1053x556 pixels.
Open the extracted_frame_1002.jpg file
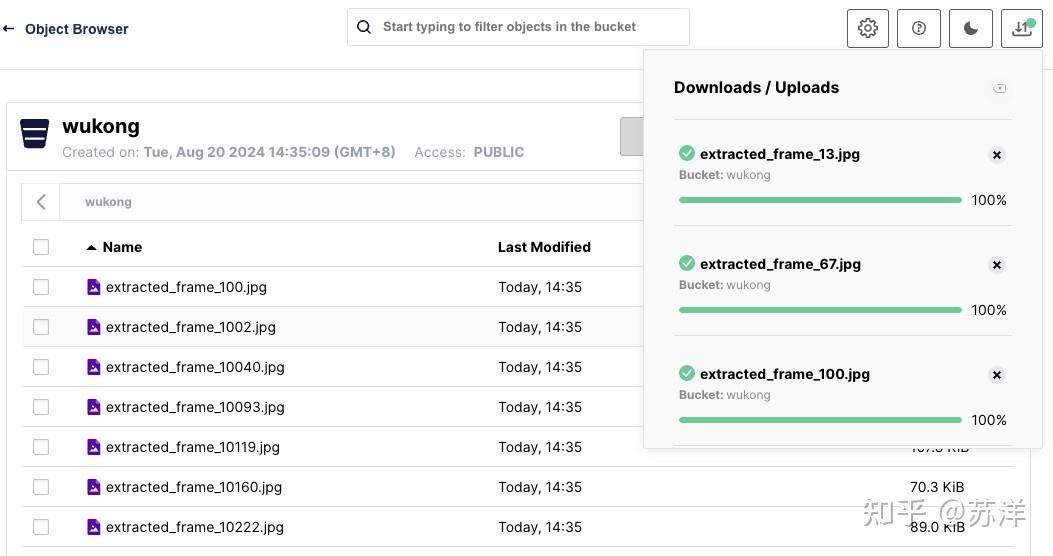coord(190,327)
